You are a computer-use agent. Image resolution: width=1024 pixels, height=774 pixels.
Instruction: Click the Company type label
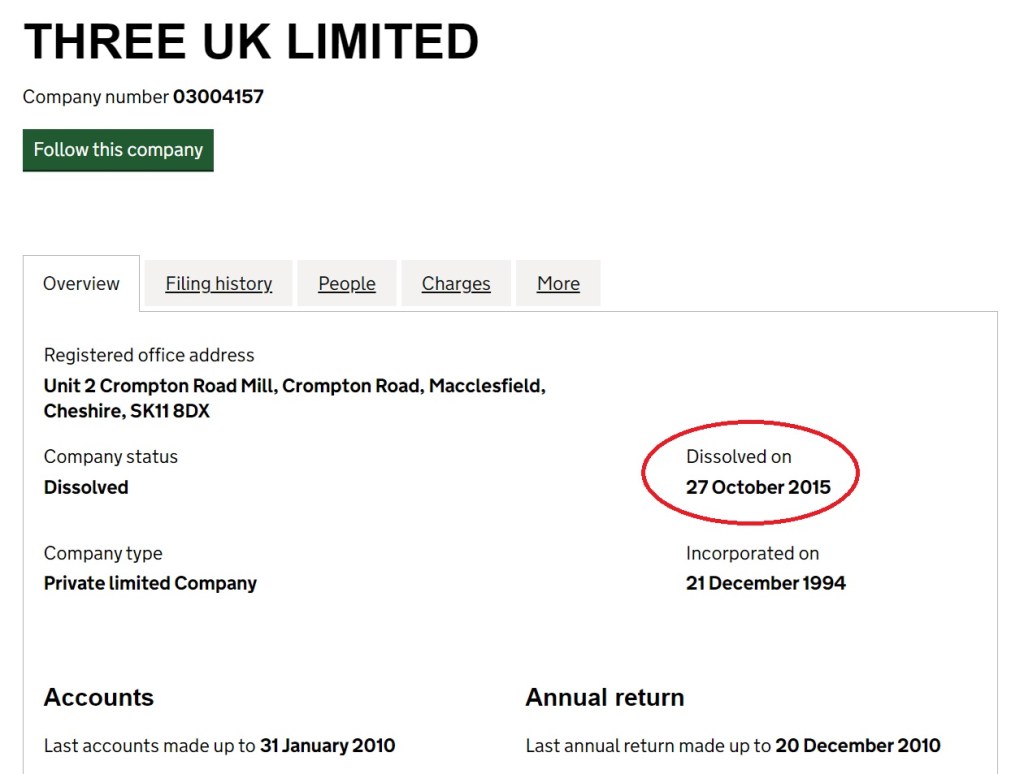pyautogui.click(x=103, y=553)
